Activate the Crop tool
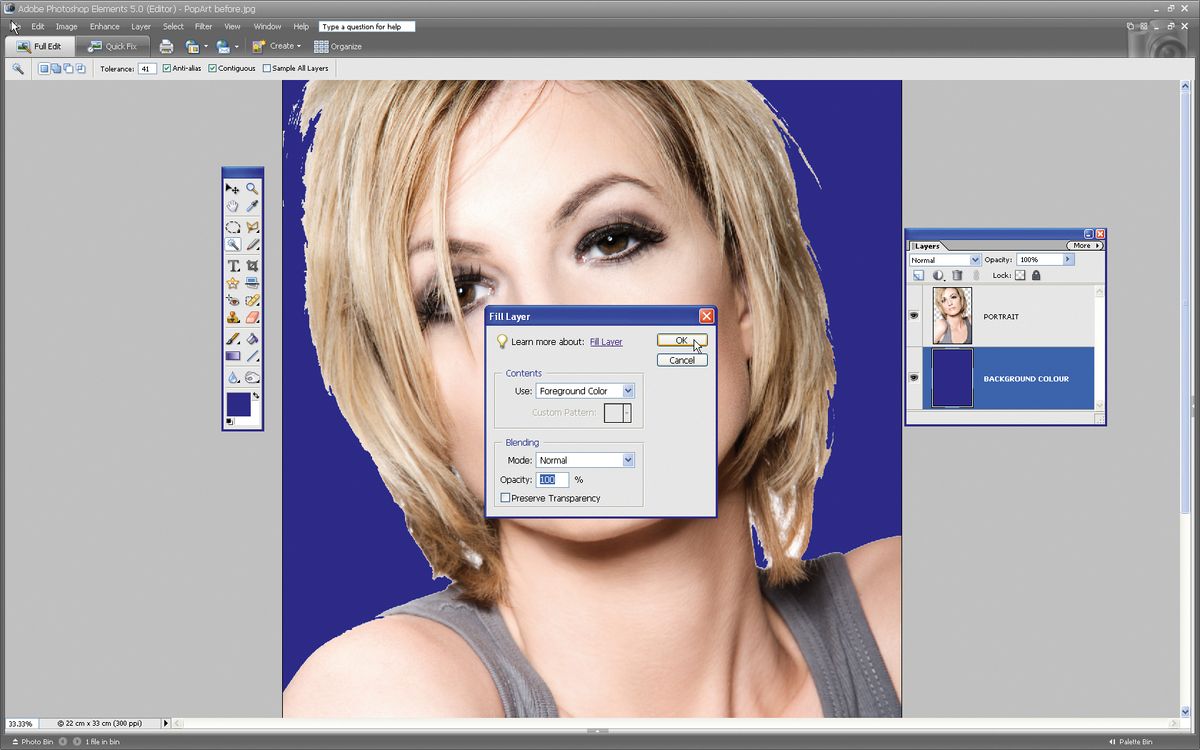 250,266
